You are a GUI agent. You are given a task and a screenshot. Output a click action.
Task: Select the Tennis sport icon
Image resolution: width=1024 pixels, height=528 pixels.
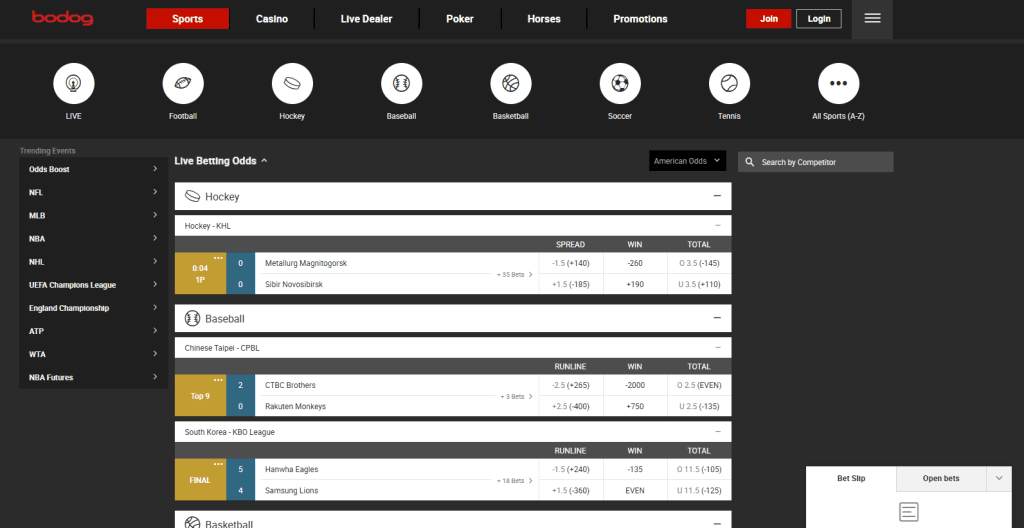(729, 84)
